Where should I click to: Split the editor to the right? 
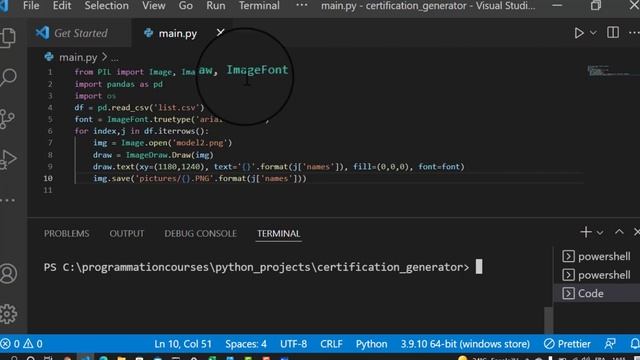[x=613, y=33]
